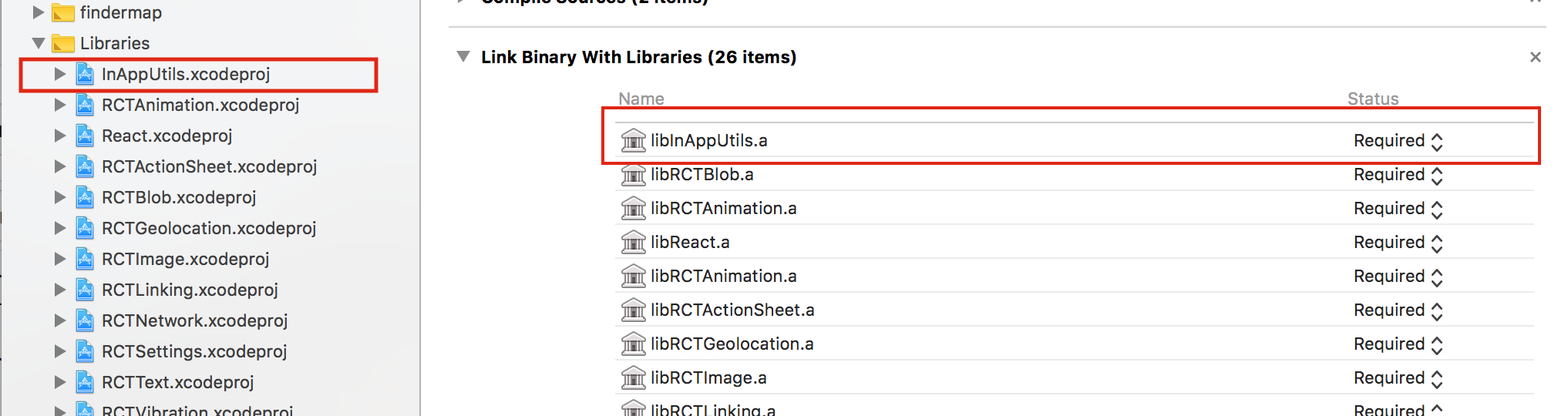Remove the Link Binary With Libraries phase
The height and width of the screenshot is (416, 1568).
[x=1535, y=57]
